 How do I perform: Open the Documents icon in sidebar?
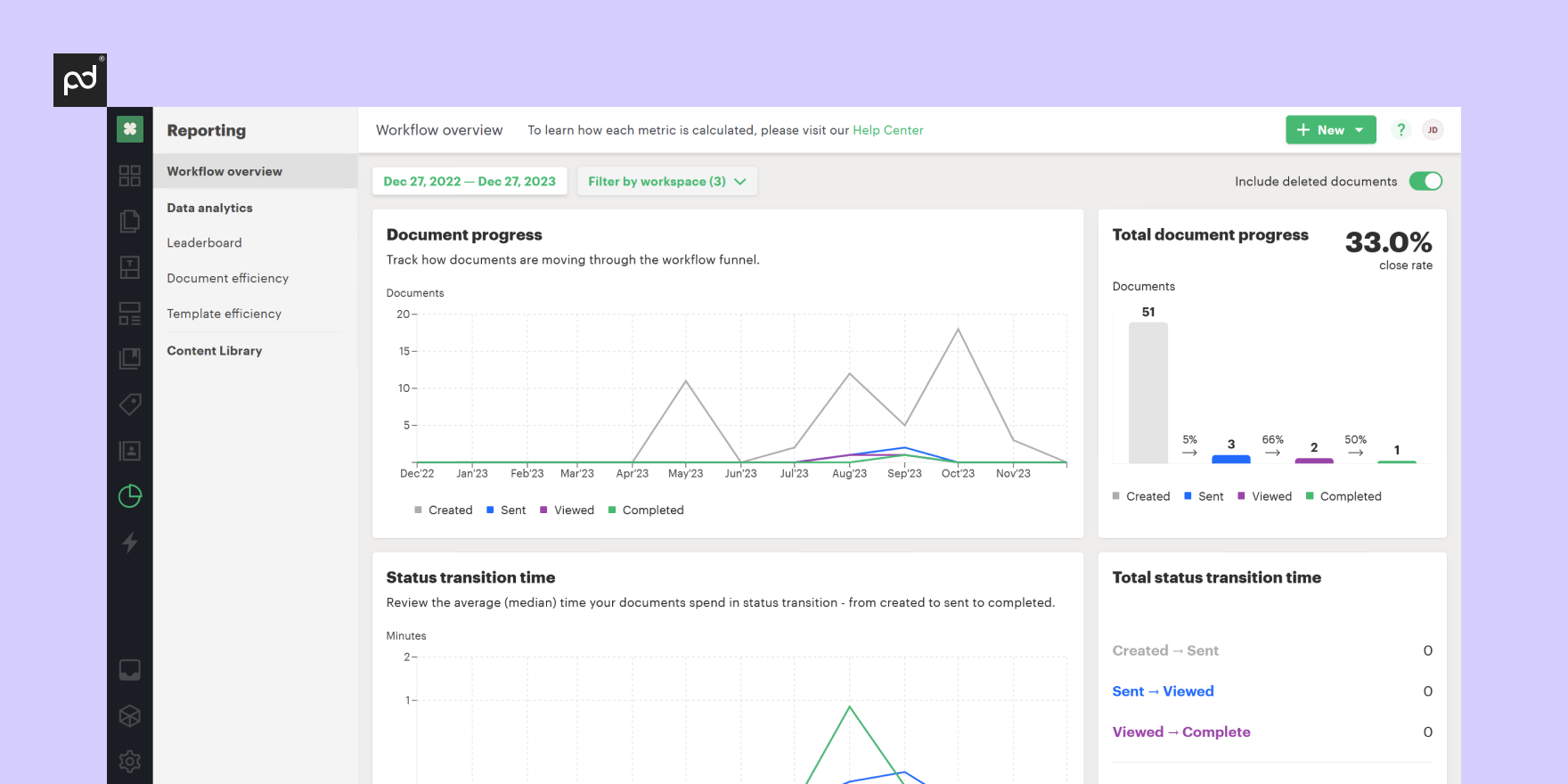[130, 221]
